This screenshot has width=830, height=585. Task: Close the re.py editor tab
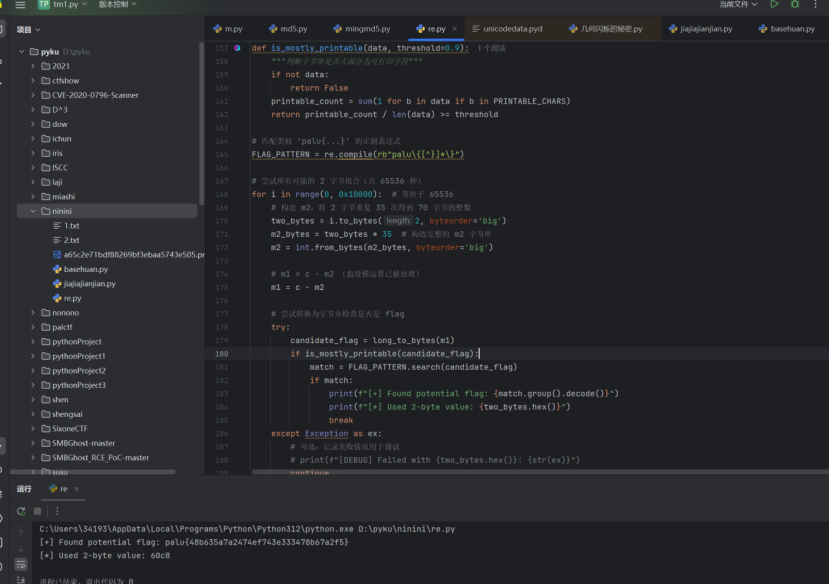tap(455, 29)
